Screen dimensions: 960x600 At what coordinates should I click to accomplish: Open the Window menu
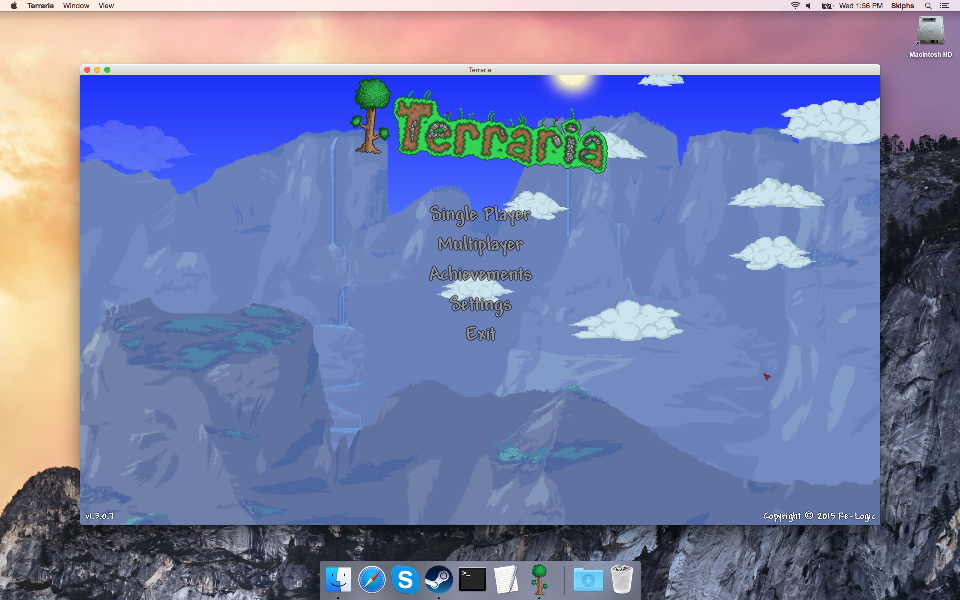click(x=76, y=6)
